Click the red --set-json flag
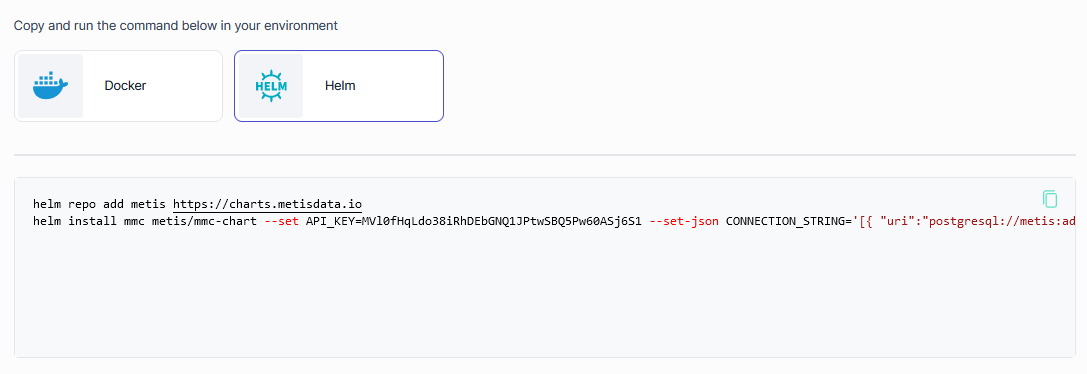The image size is (1087, 374). tap(684, 222)
